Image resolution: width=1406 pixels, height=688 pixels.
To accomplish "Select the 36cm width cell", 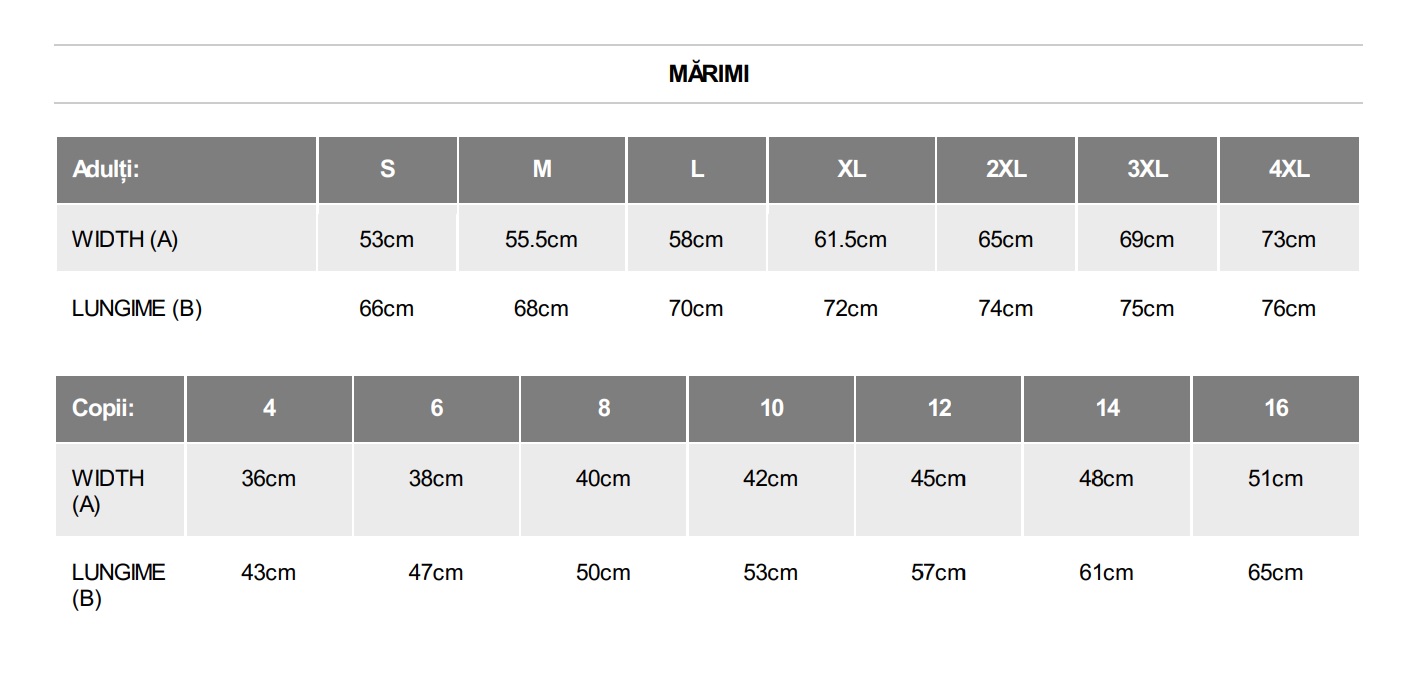I will [x=268, y=479].
